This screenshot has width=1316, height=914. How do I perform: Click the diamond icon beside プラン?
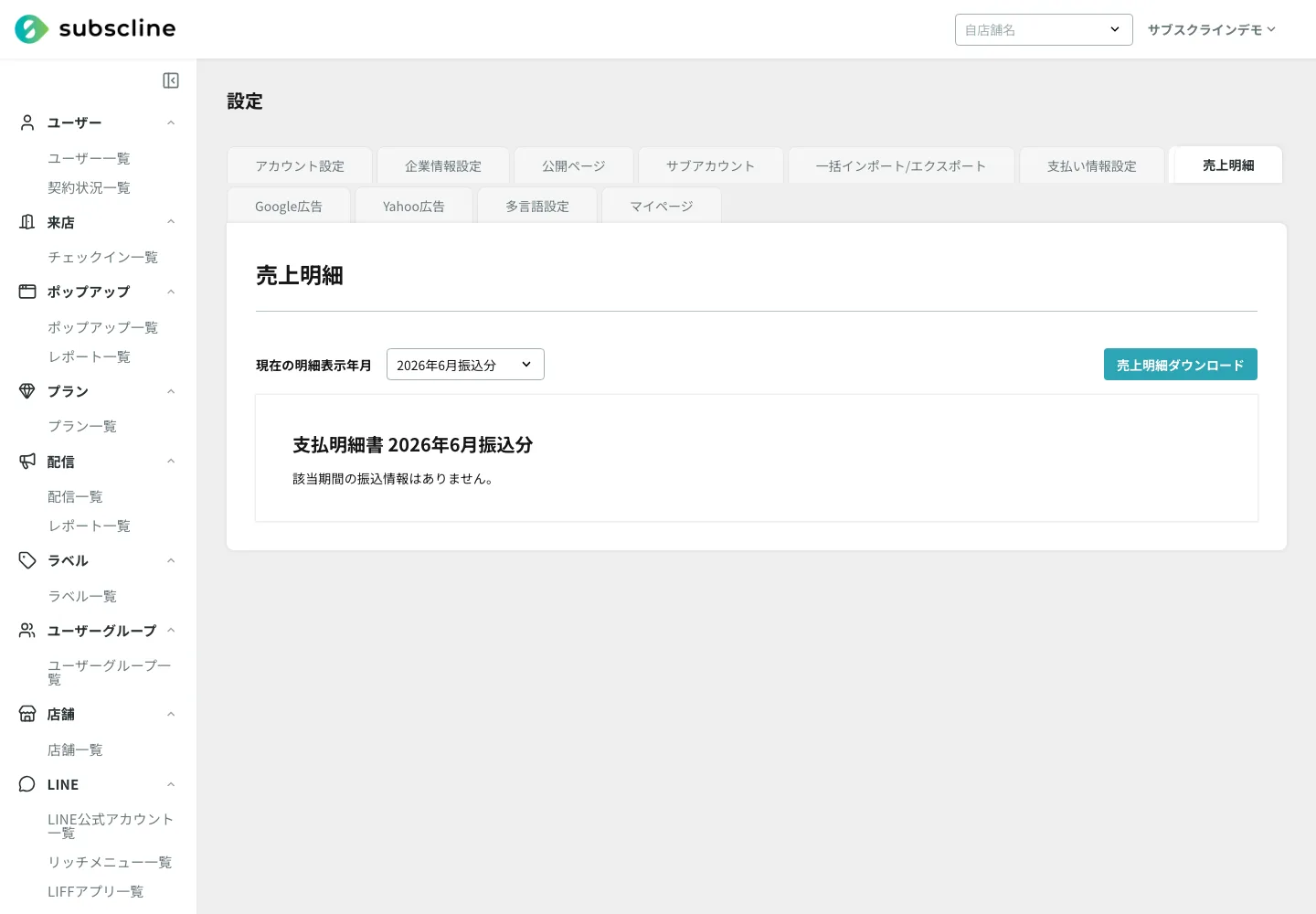tap(27, 391)
